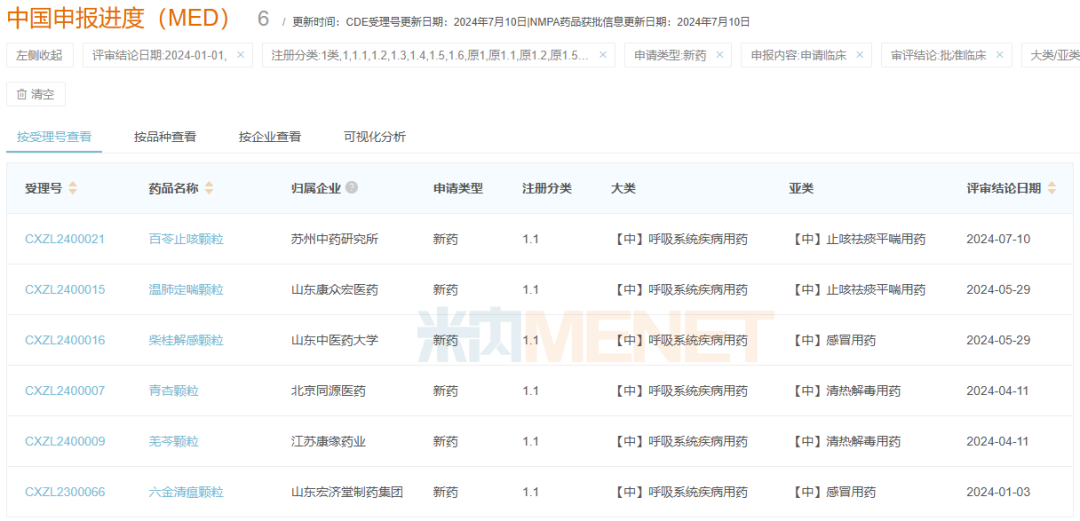The width and height of the screenshot is (1080, 521).
Task: Sort by 受理号 column arrows
Action: pyautogui.click(x=73, y=188)
